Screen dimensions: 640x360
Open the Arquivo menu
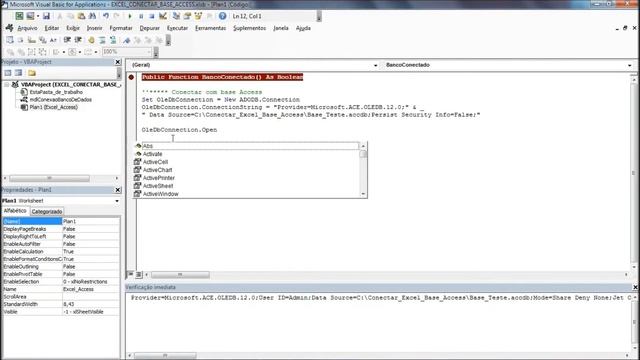tap(27, 28)
